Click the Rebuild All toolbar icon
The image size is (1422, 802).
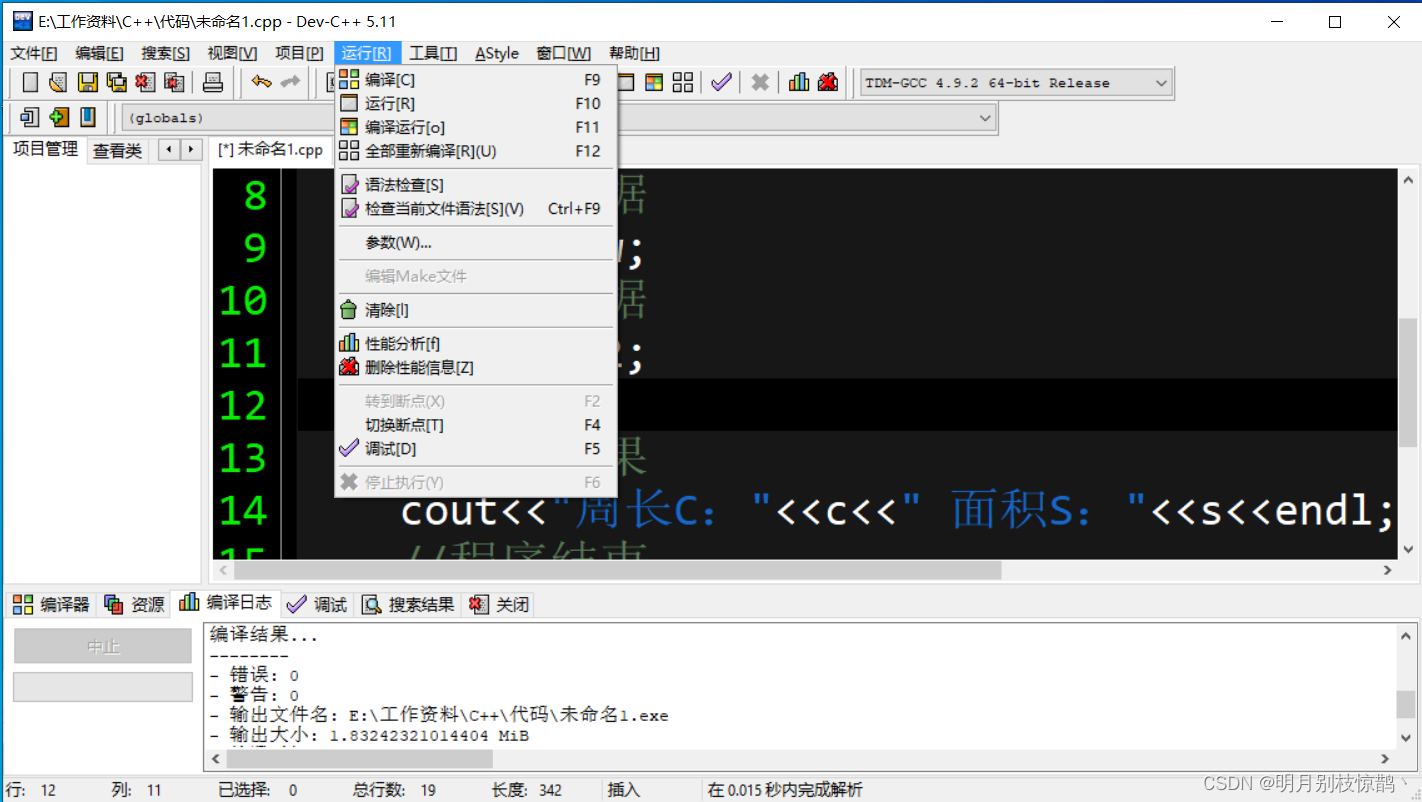pyautogui.click(x=683, y=83)
